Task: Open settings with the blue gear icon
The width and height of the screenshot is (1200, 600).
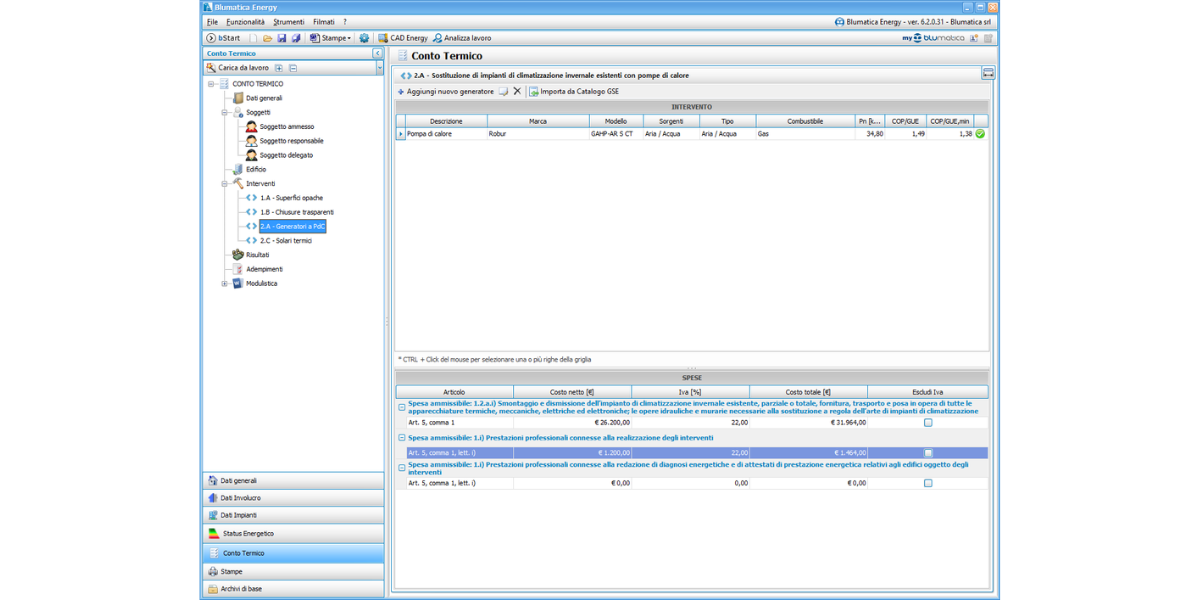Action: pos(364,38)
